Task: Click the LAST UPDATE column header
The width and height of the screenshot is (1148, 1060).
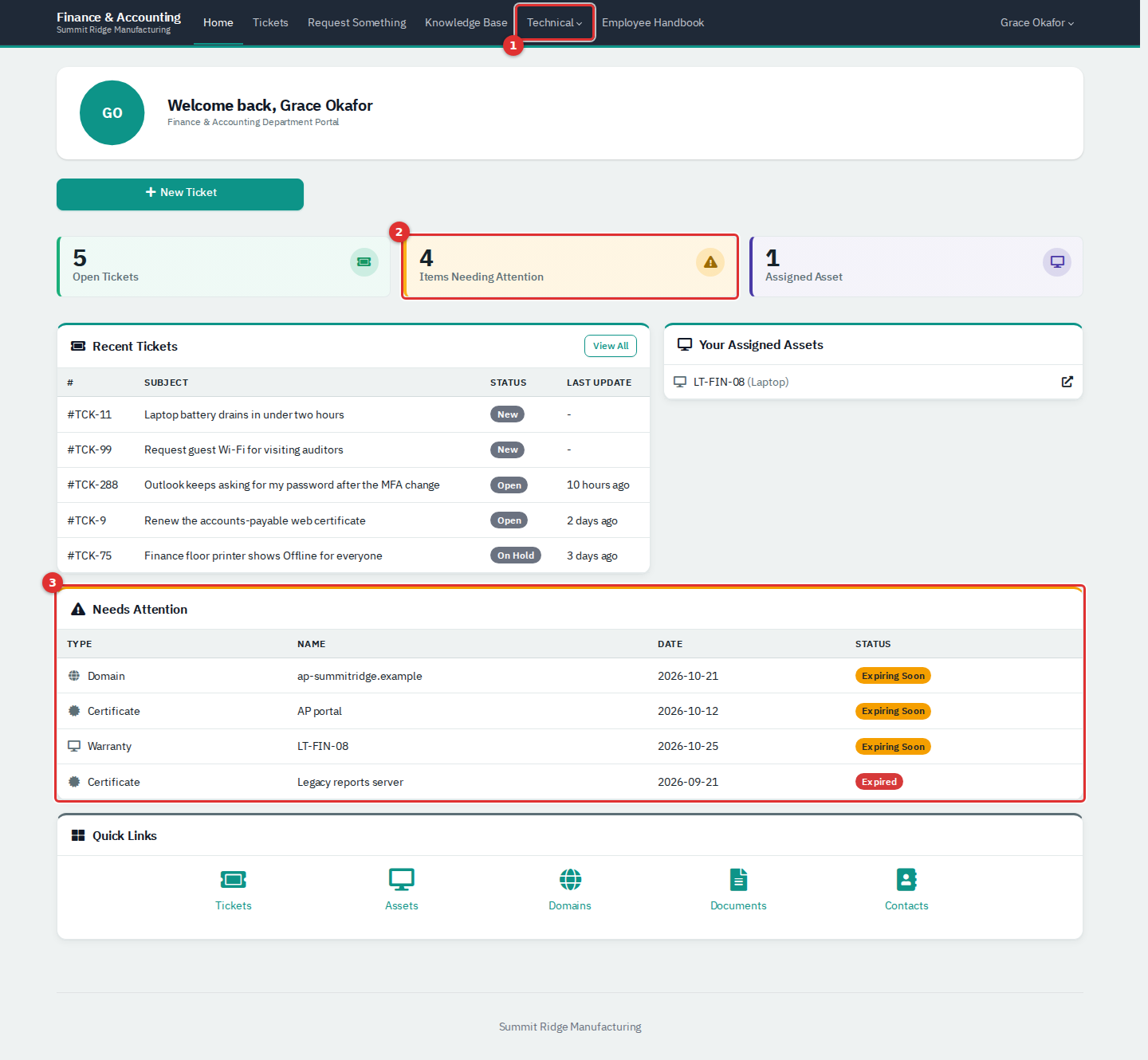Action: click(x=599, y=383)
